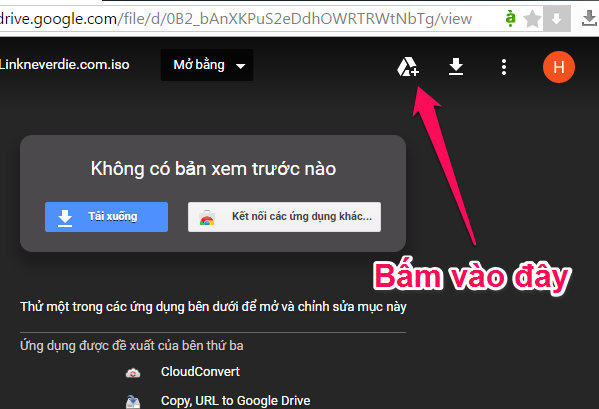
Task: Expand the Mở bằng dropdown
Action: [x=207, y=65]
